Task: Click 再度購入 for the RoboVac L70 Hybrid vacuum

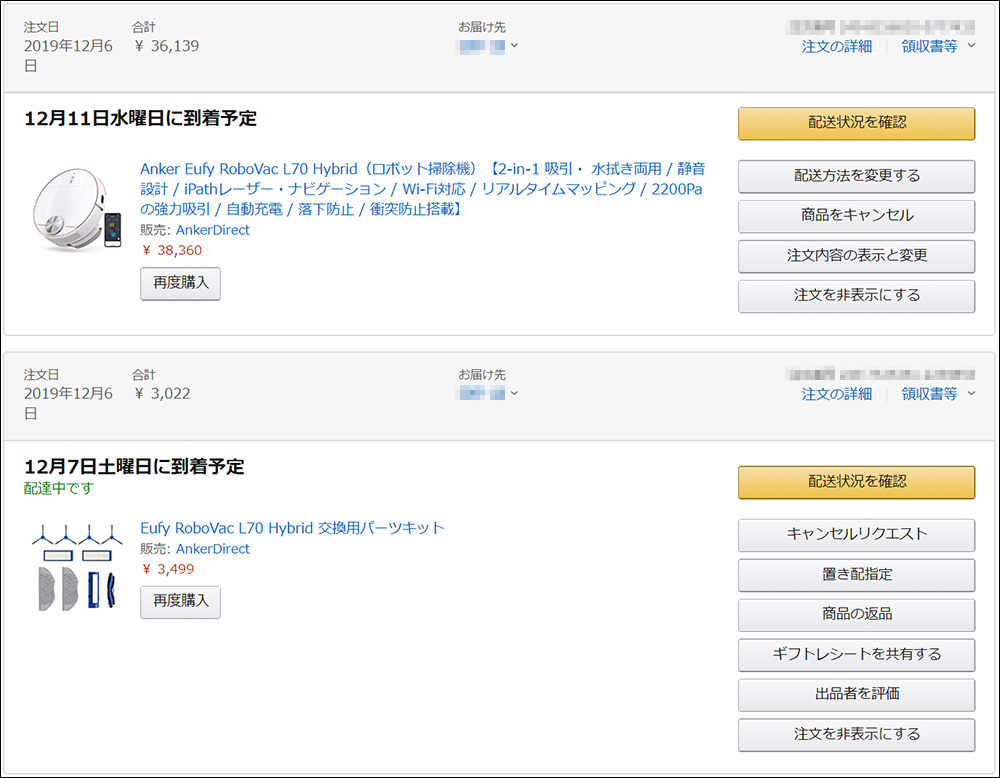Action: click(x=180, y=283)
